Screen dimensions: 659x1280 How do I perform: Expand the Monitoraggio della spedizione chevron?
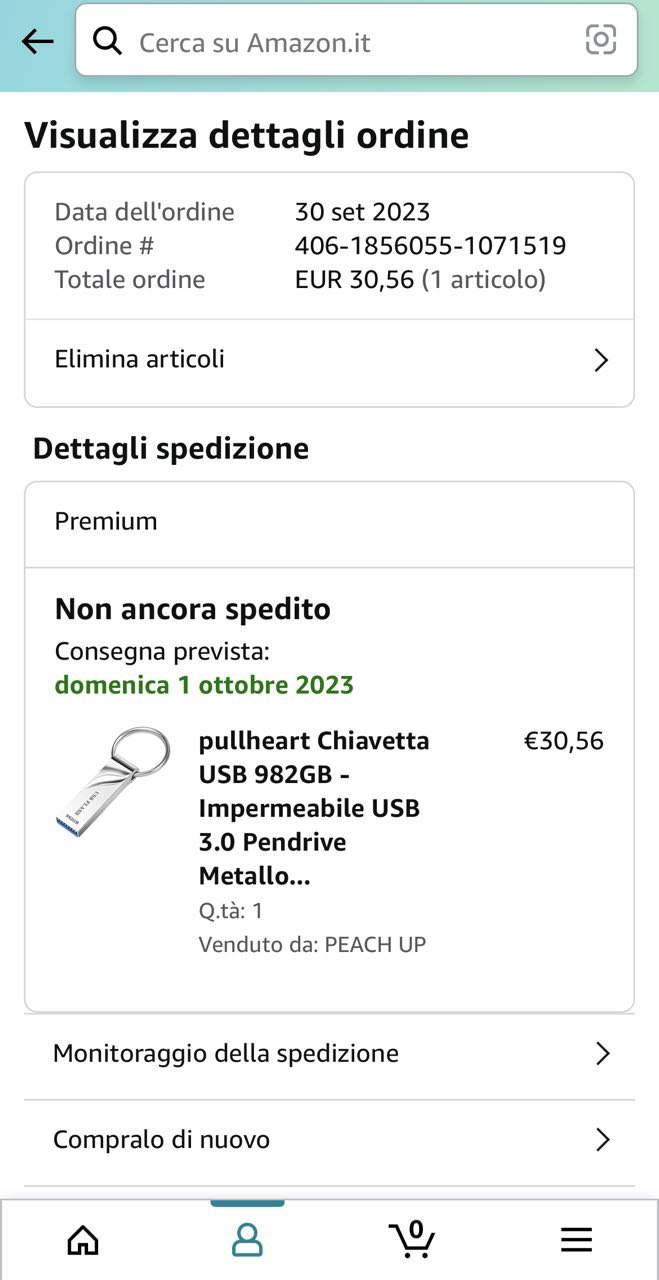(x=602, y=1054)
